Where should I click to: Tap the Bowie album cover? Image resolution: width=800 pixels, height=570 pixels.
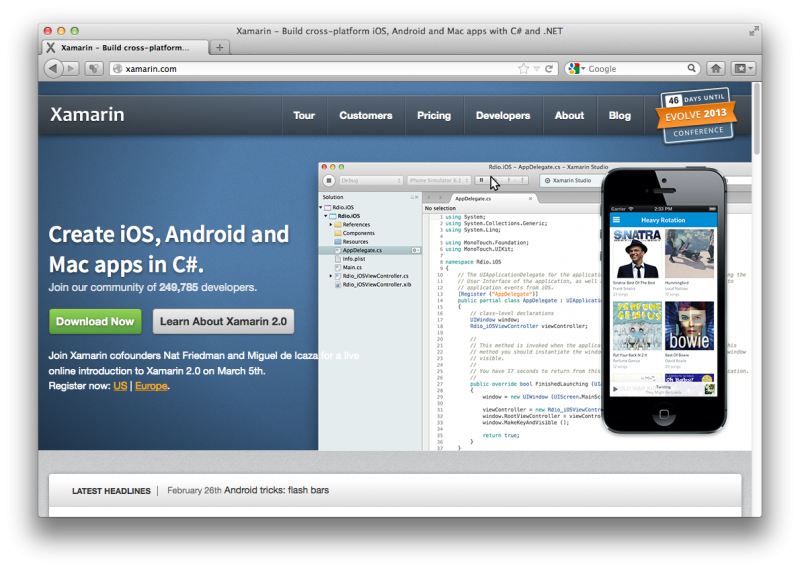pos(689,326)
